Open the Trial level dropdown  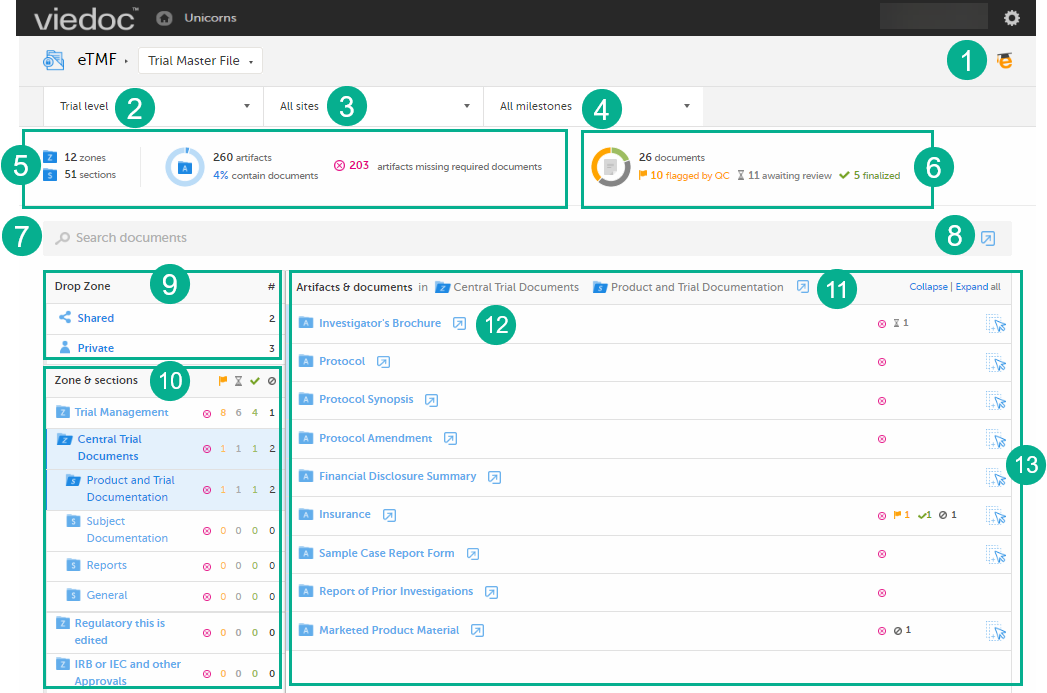[x=154, y=106]
